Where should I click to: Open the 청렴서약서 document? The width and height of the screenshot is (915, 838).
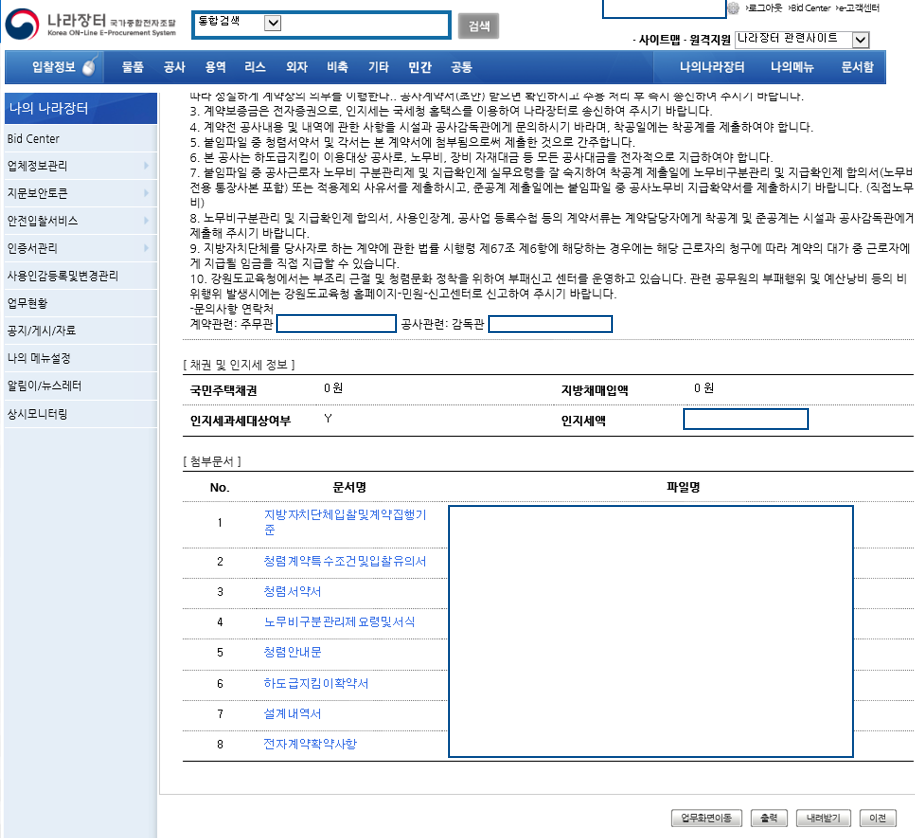click(292, 592)
